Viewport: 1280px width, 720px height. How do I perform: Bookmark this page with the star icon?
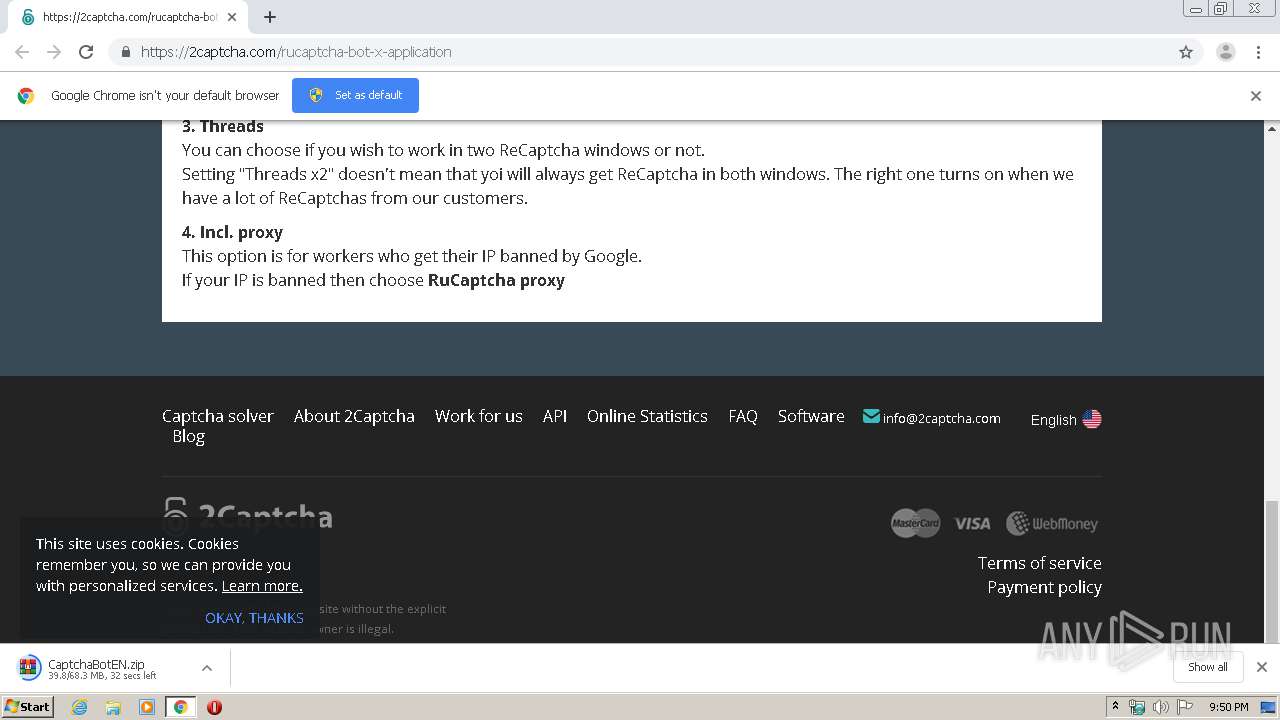coord(1186,52)
